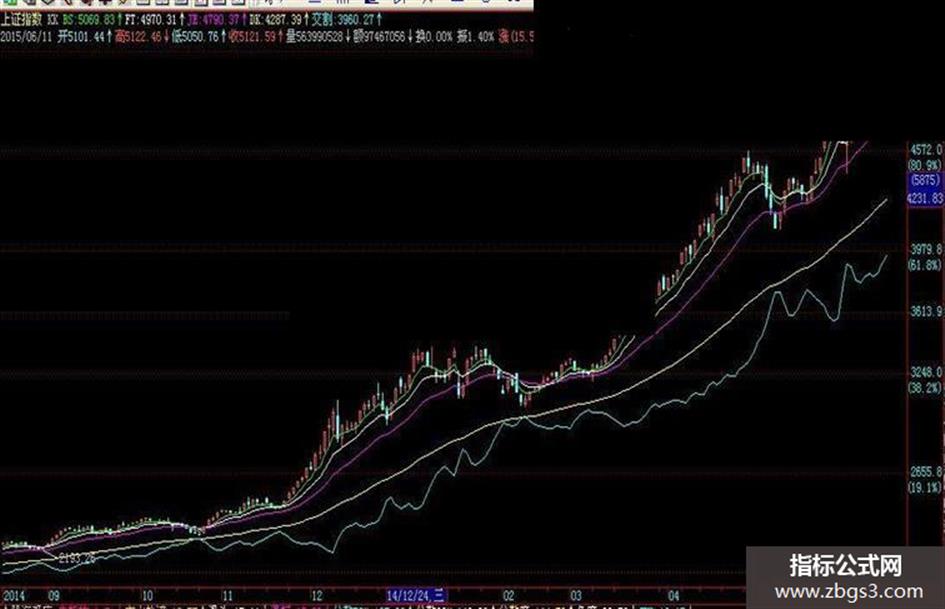Image resolution: width=945 pixels, height=609 pixels.
Task: Click the 03 month marker on time axis
Action: (576, 596)
